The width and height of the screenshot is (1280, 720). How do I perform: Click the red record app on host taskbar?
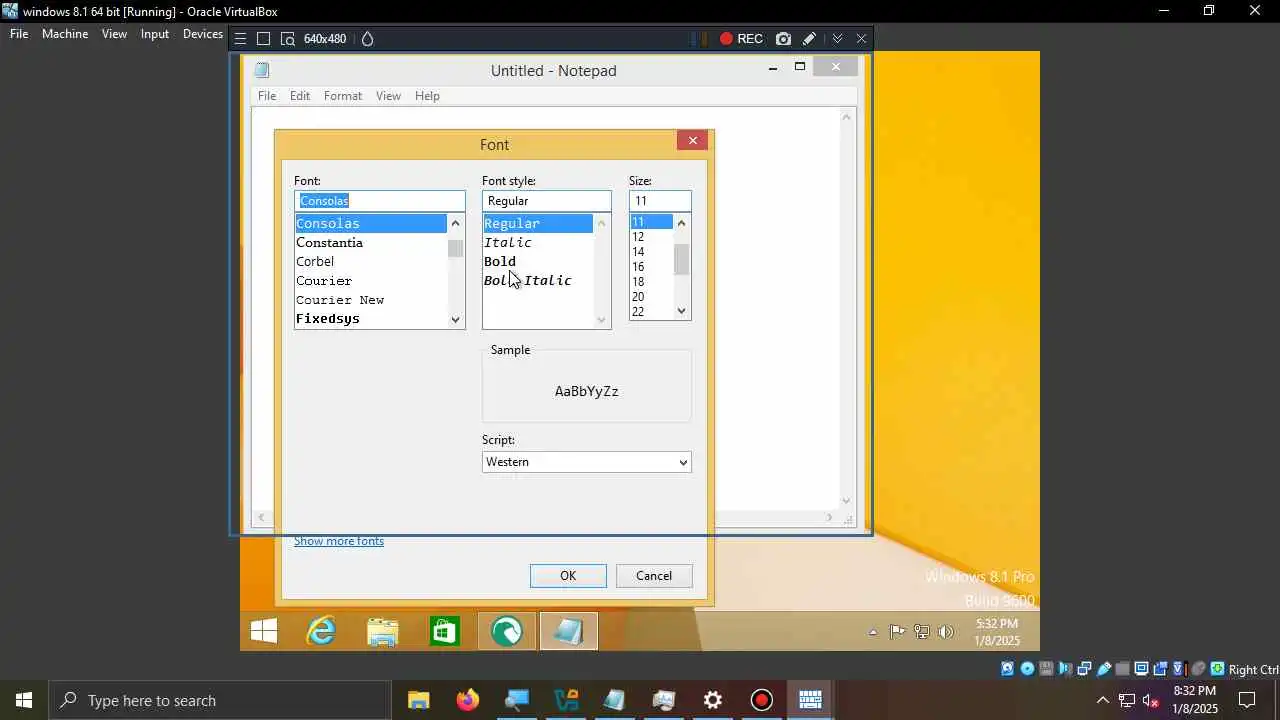coord(762,700)
